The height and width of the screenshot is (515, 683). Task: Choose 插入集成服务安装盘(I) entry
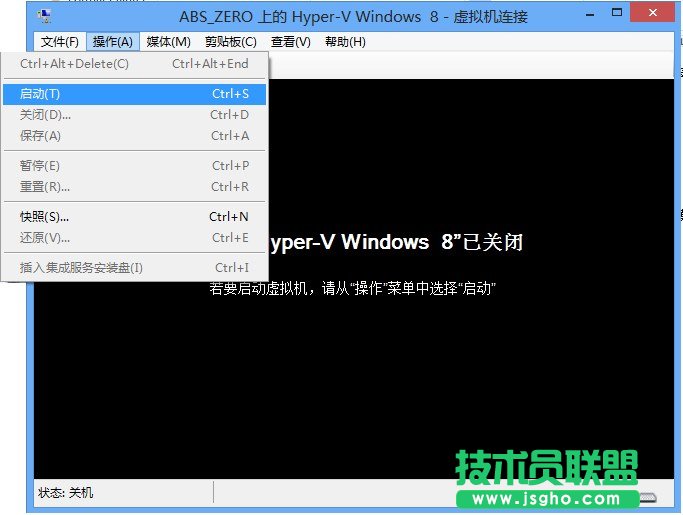(x=134, y=268)
